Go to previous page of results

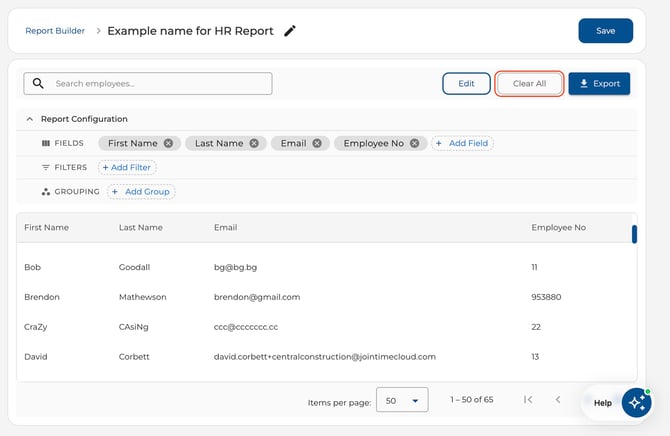pyautogui.click(x=558, y=400)
